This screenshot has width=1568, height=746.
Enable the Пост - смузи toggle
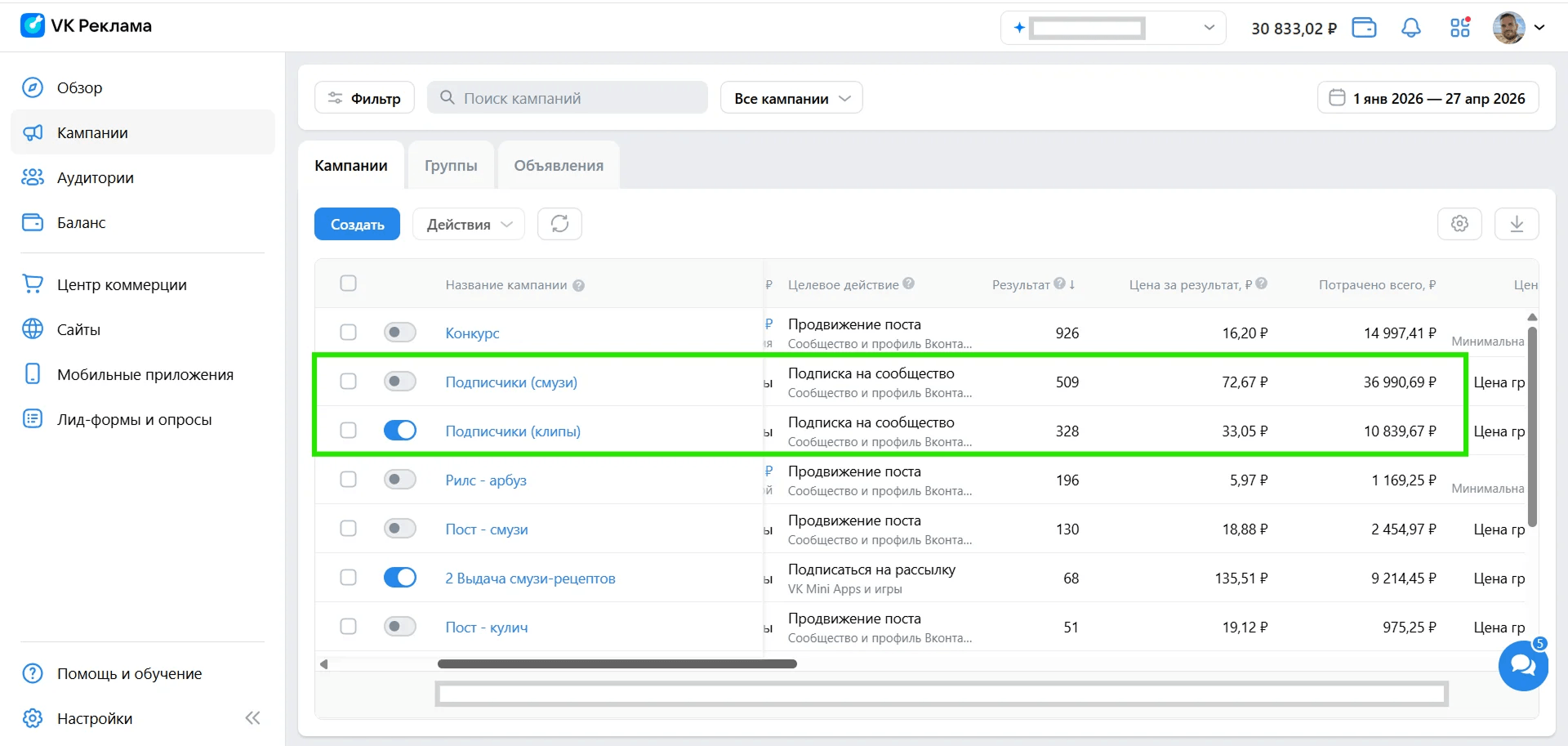pos(400,529)
